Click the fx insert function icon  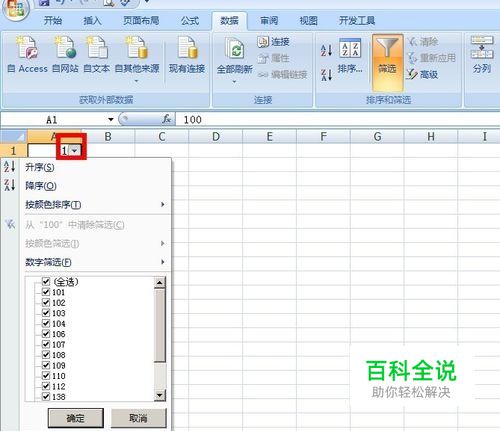167,119
